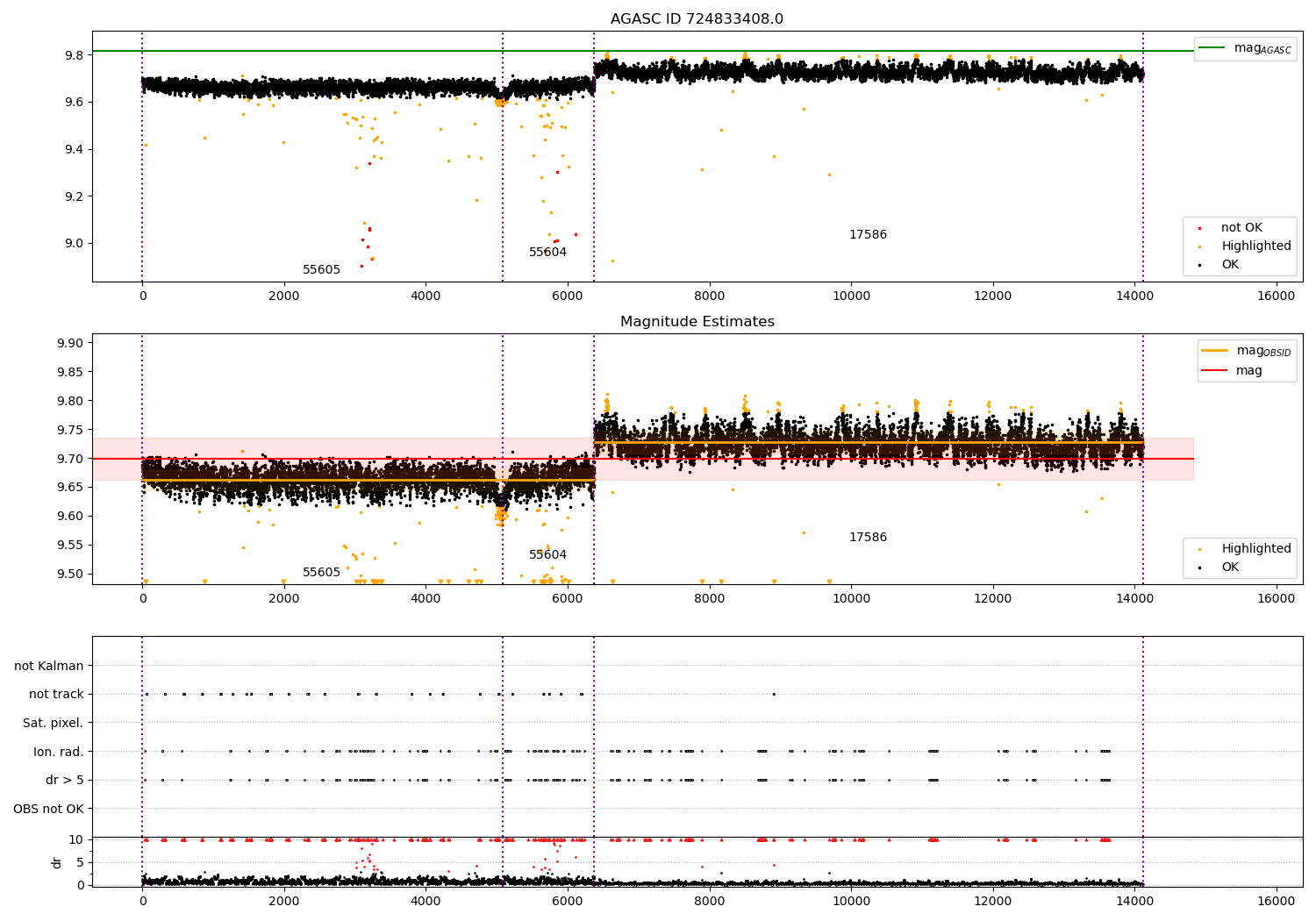
Task: Click the 'not Kalman' axis label
Action: [x=49, y=666]
